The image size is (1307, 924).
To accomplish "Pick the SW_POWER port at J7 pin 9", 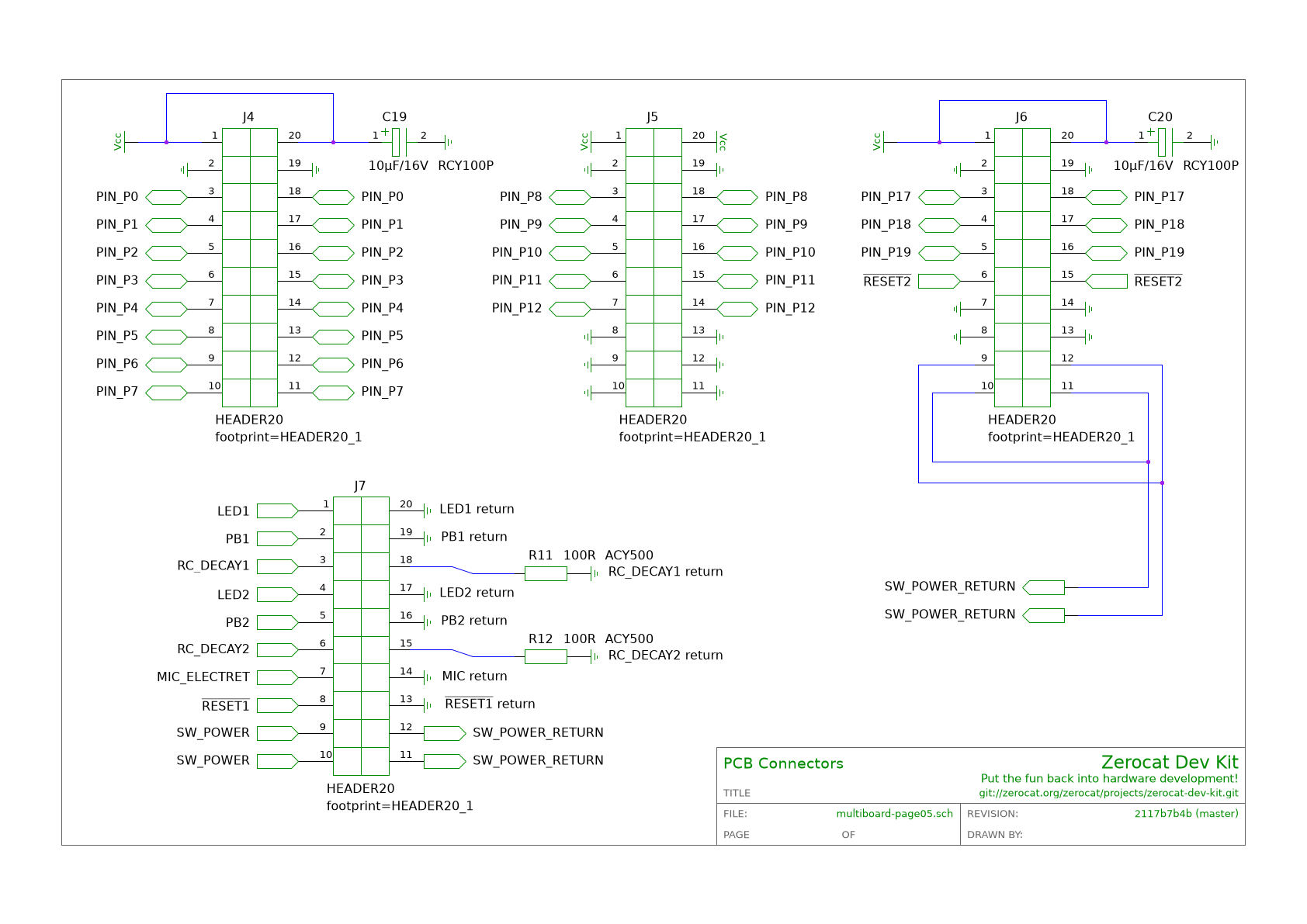I will [x=278, y=734].
